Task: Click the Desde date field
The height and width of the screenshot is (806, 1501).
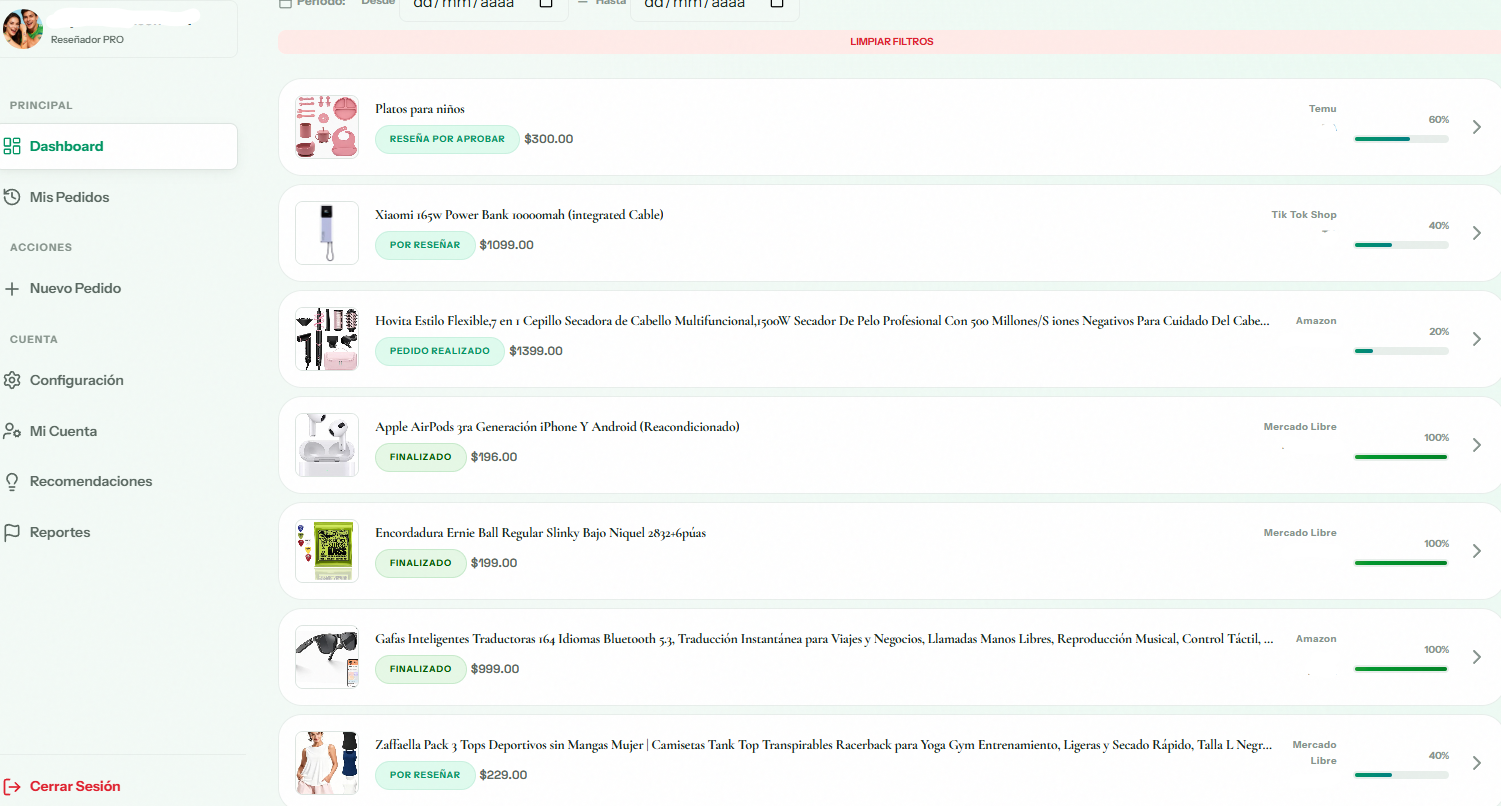Action: click(483, 6)
